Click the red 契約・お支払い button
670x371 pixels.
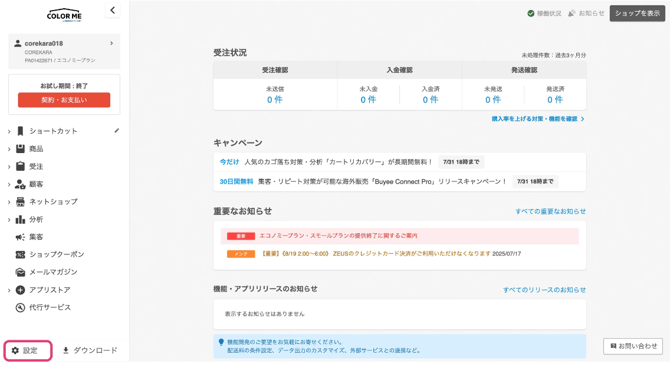(x=64, y=100)
